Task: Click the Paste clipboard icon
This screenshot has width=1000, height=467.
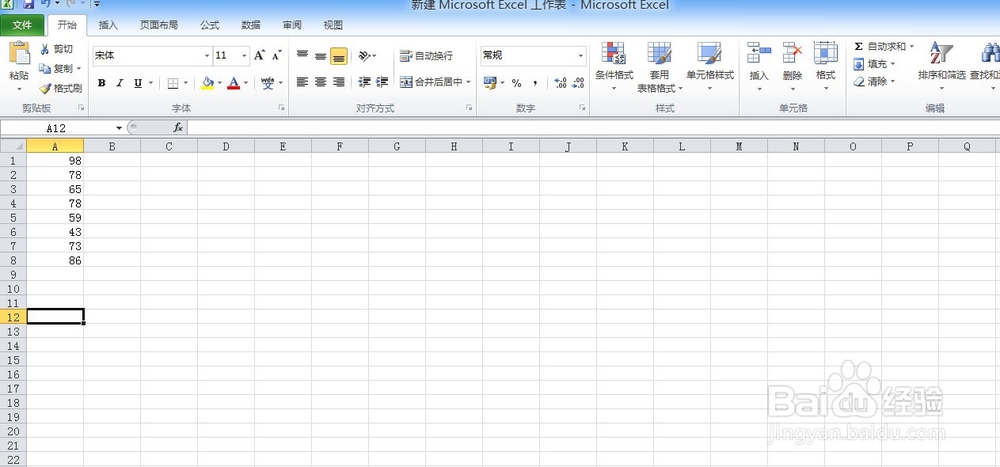Action: [x=19, y=54]
